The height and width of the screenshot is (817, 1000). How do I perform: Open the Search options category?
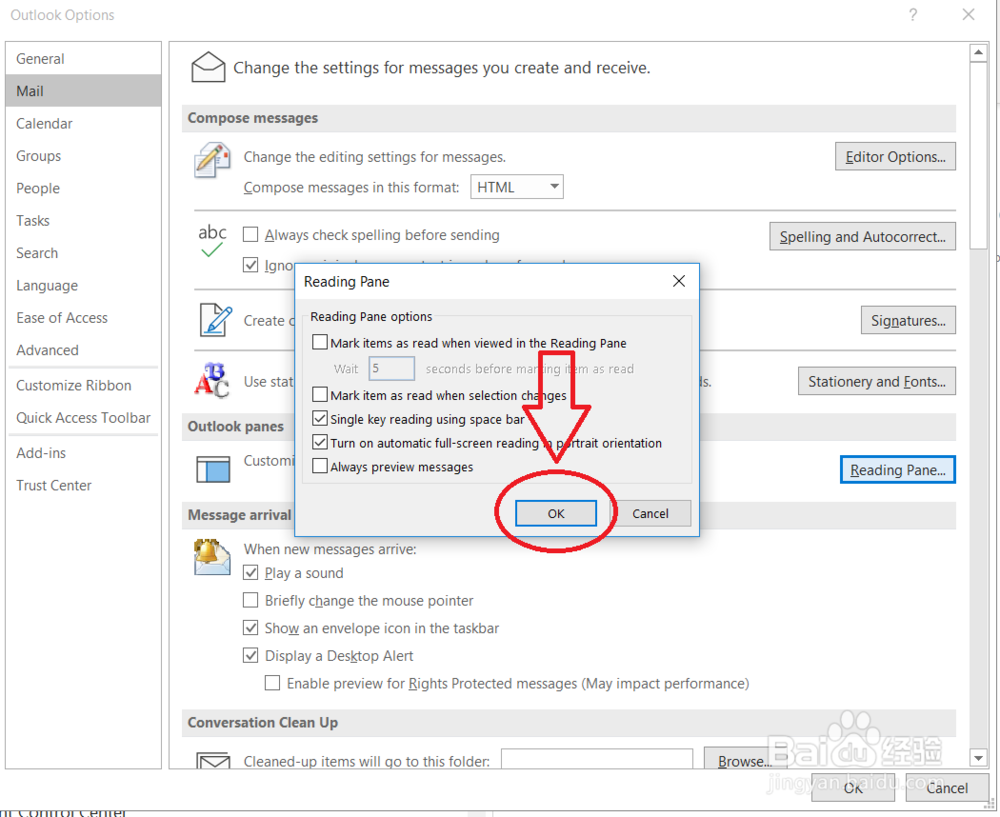coord(84,253)
